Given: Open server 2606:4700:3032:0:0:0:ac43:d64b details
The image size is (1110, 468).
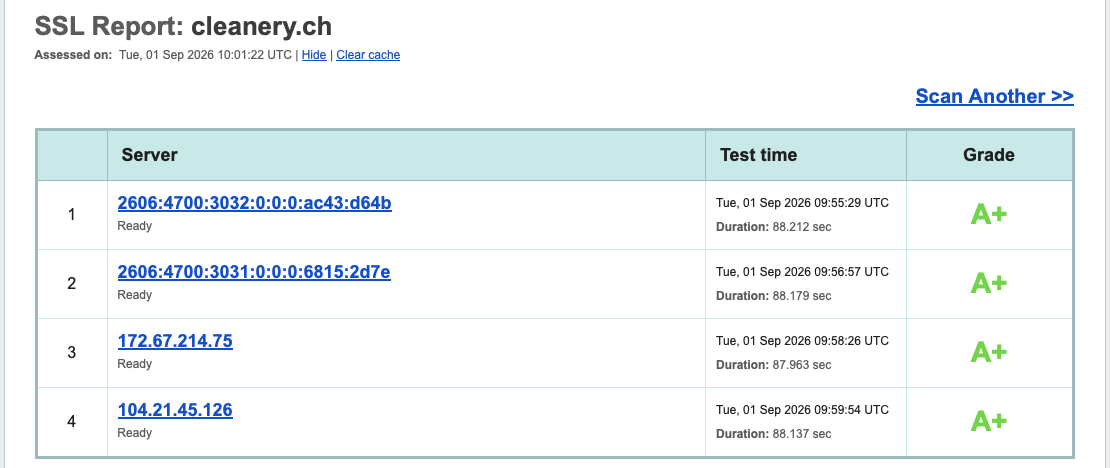Looking at the screenshot, I should (255, 203).
